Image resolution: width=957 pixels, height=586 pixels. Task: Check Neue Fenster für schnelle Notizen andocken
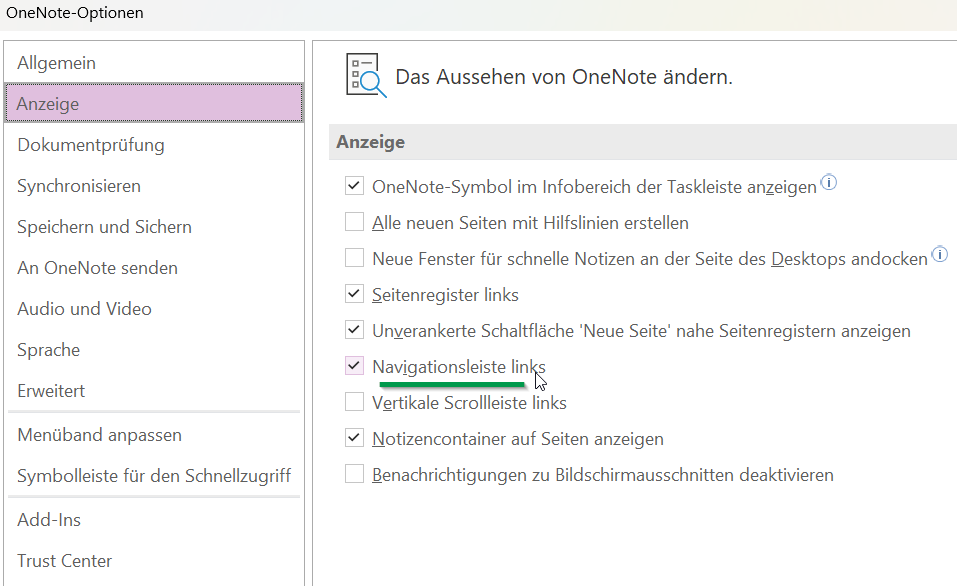coord(354,258)
